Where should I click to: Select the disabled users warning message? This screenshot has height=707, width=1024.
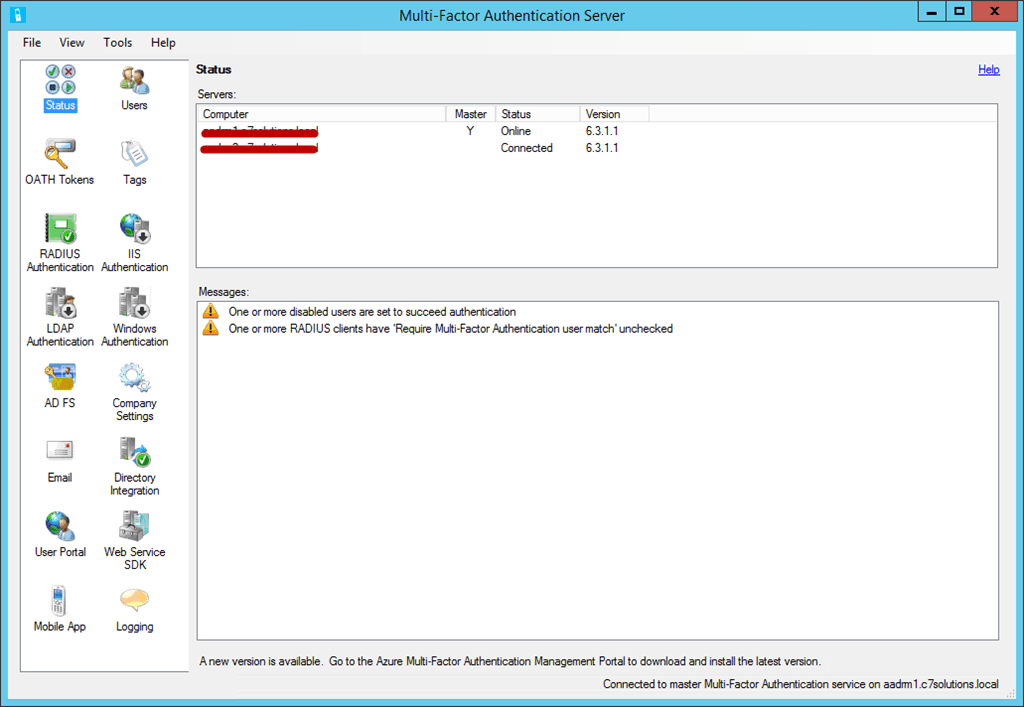click(x=372, y=311)
